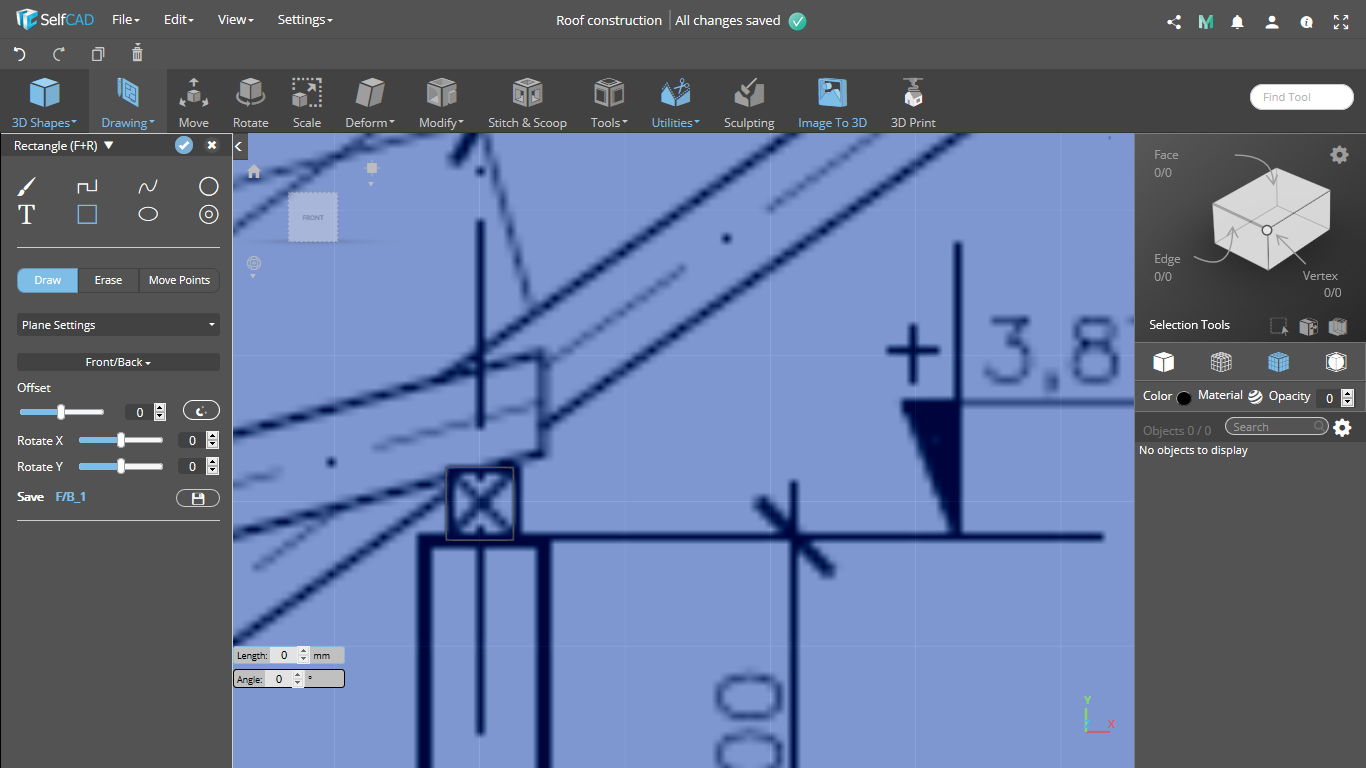1366x768 pixels.
Task: Open Image To 3D tool
Action: point(832,103)
